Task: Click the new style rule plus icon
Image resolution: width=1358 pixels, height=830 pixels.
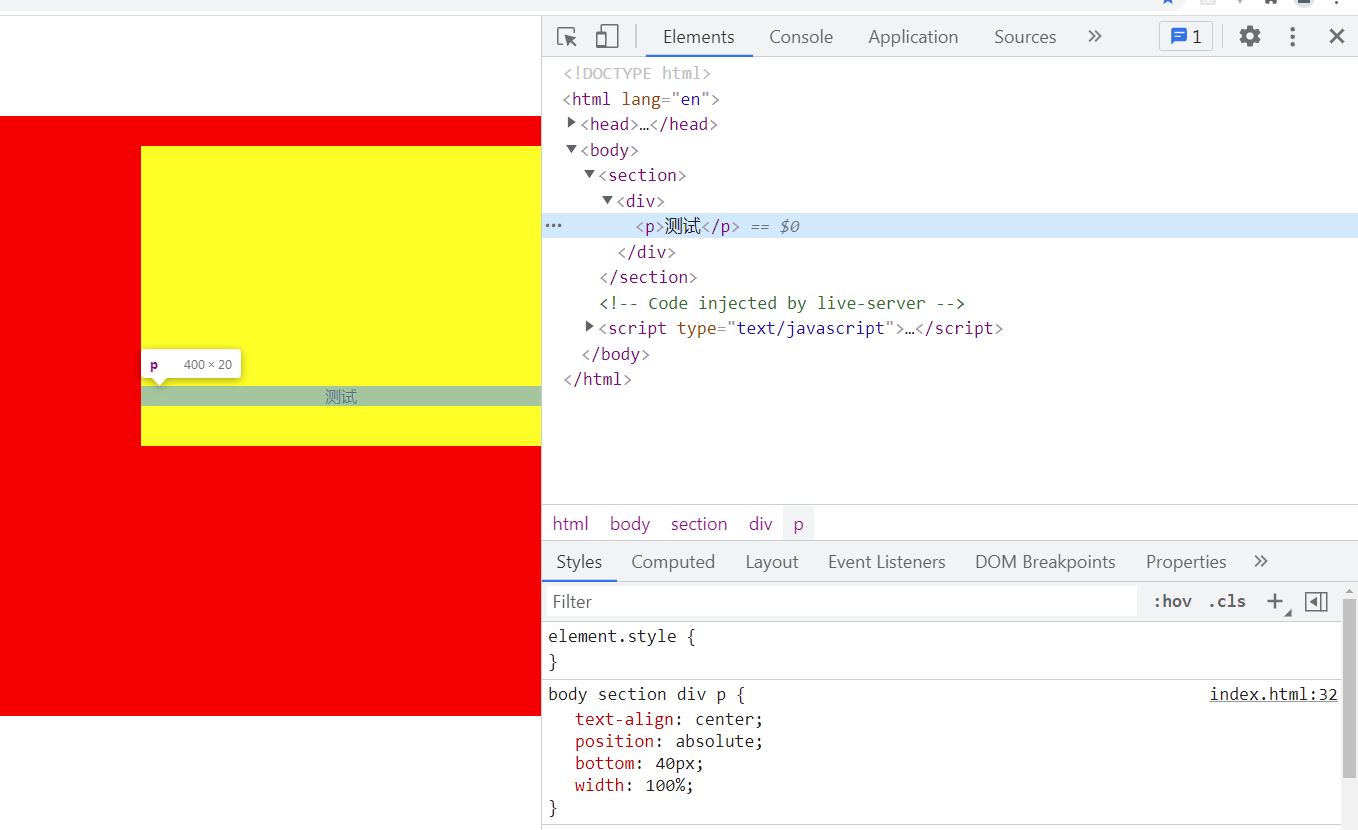Action: click(1275, 601)
